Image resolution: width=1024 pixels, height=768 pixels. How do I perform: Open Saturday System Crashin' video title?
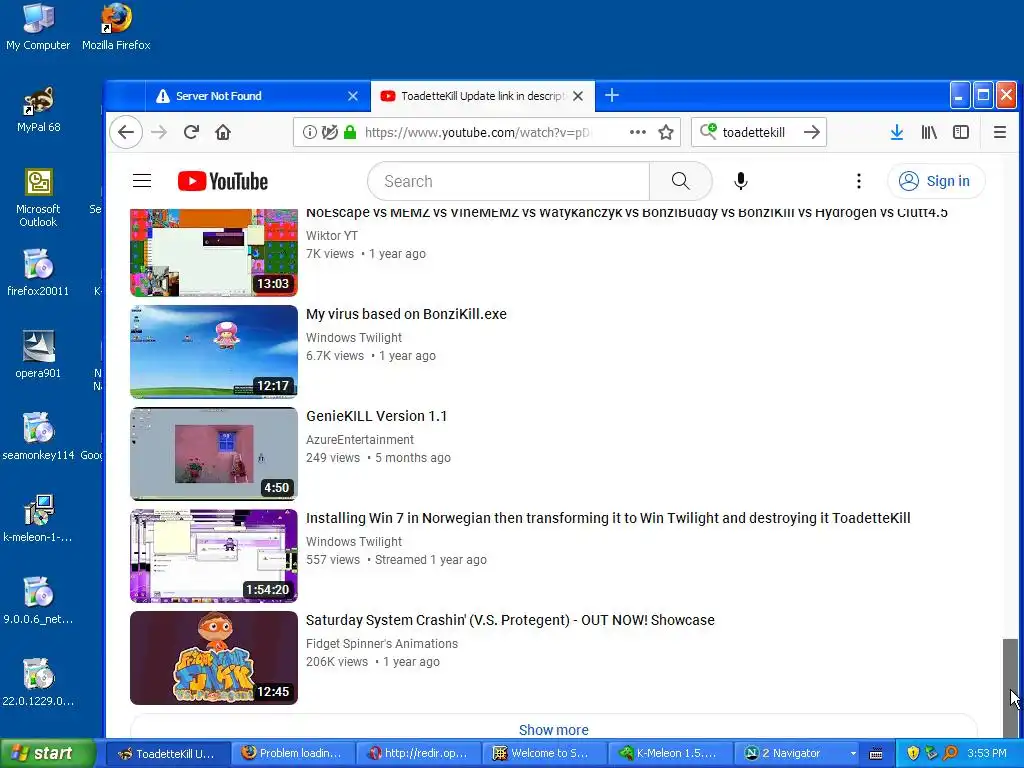coord(510,620)
